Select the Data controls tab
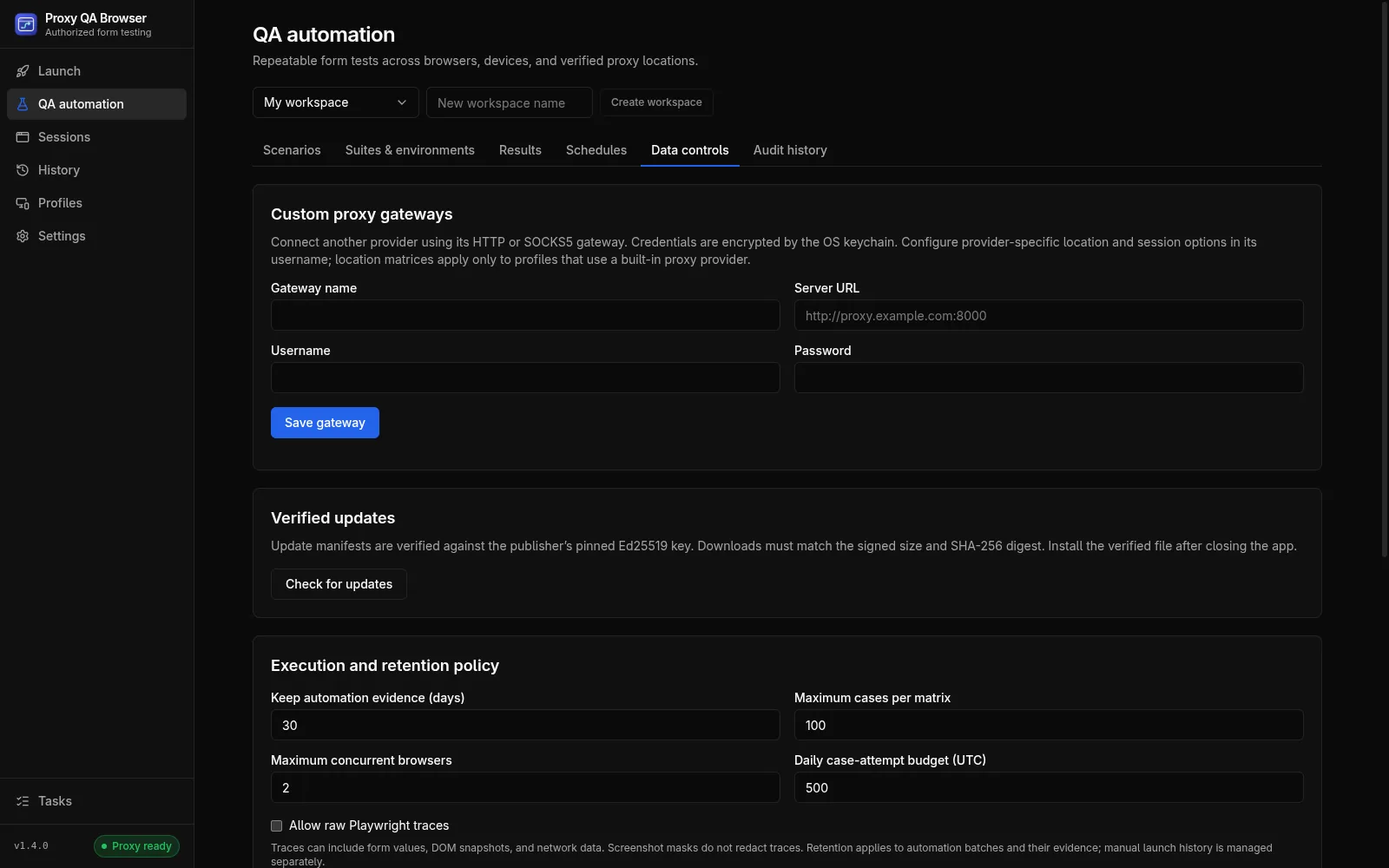Viewport: 1389px width, 868px height. click(690, 150)
